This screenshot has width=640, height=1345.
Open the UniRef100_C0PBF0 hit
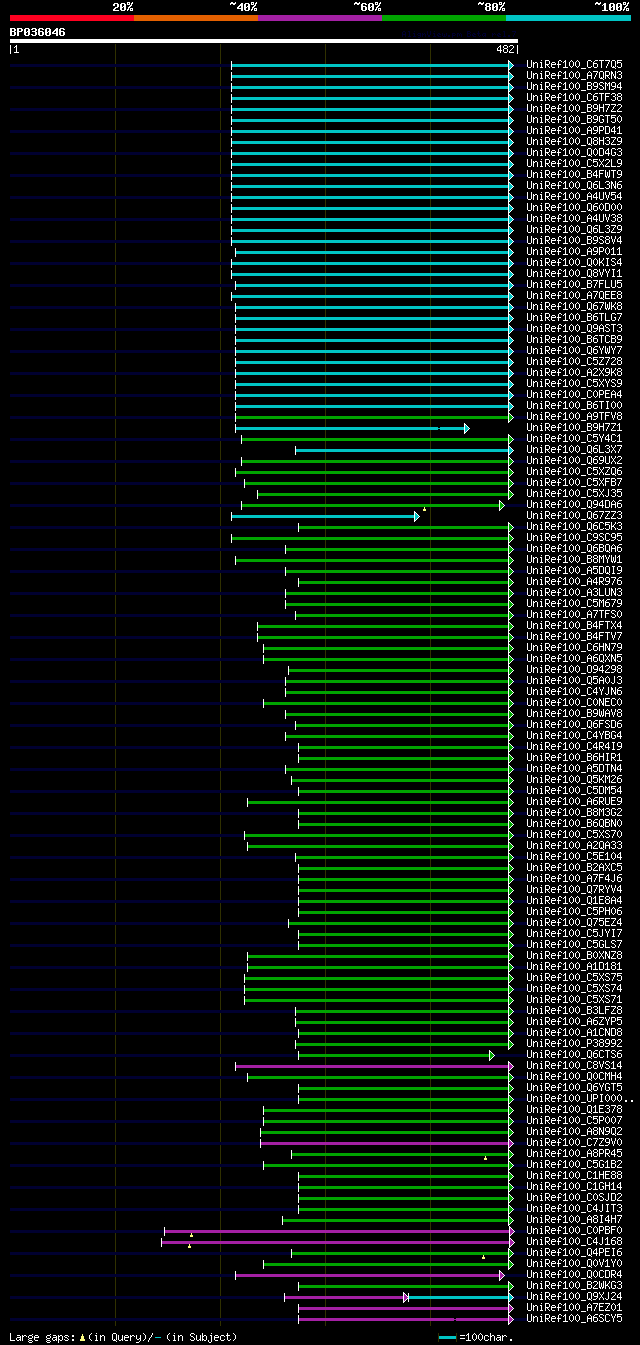tap(574, 1230)
